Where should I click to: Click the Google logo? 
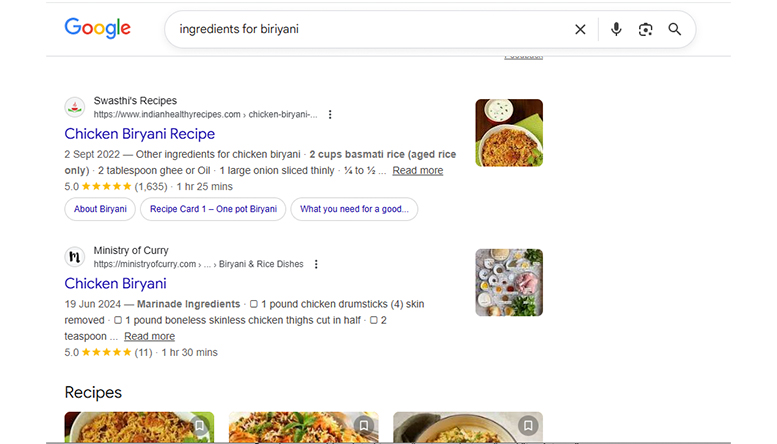[x=98, y=28]
